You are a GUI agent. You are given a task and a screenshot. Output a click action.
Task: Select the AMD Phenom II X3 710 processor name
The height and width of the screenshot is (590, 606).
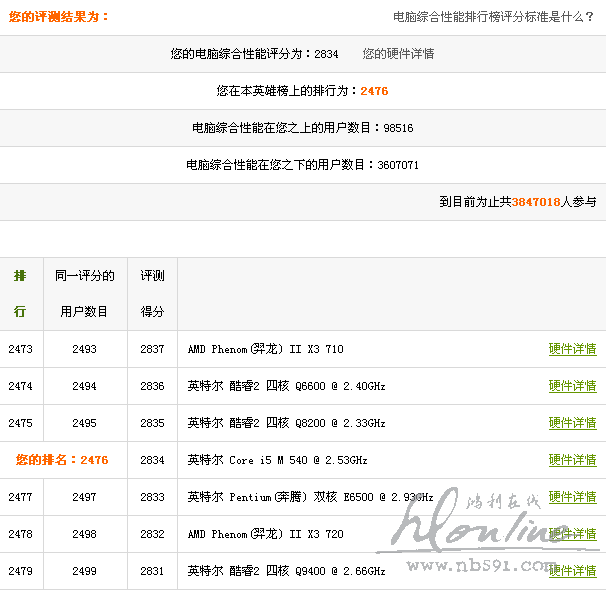pyautogui.click(x=265, y=349)
